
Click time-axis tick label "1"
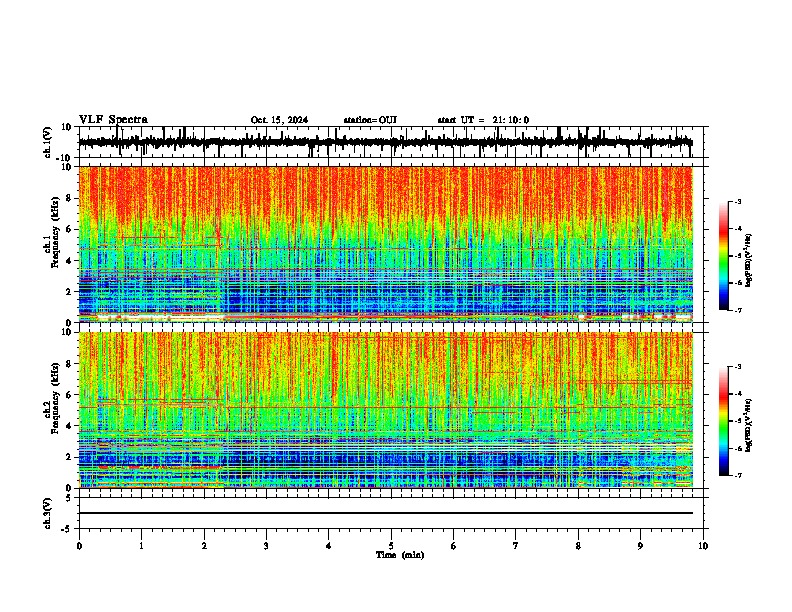(x=141, y=546)
